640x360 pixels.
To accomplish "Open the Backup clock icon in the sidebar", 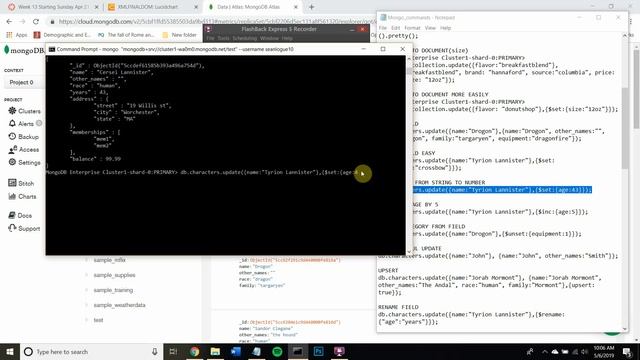I will pos(12,136).
